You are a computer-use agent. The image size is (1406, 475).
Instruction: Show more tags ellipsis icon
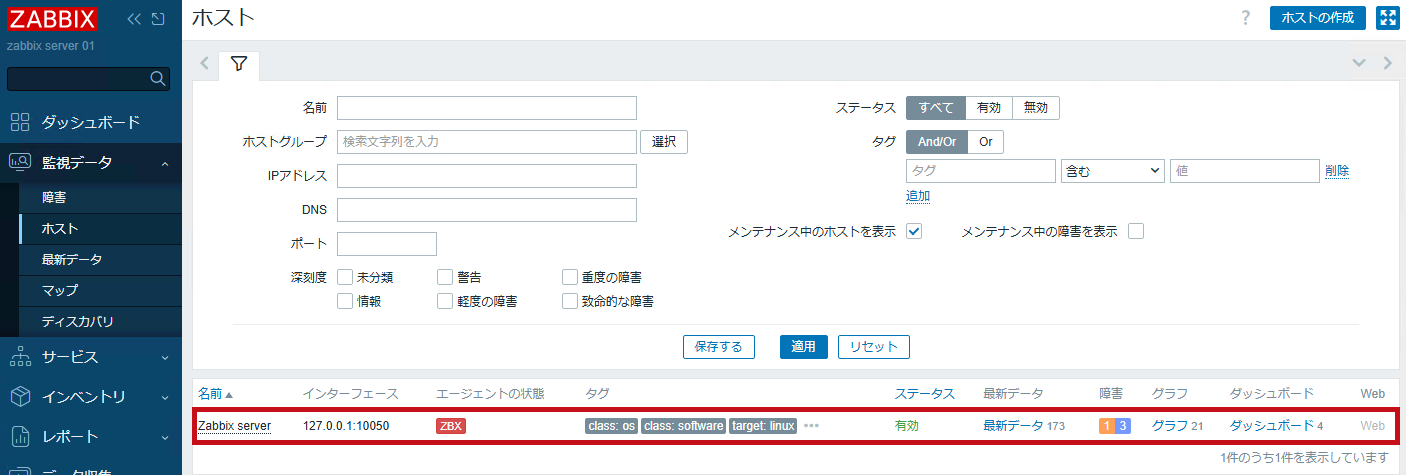click(x=811, y=426)
